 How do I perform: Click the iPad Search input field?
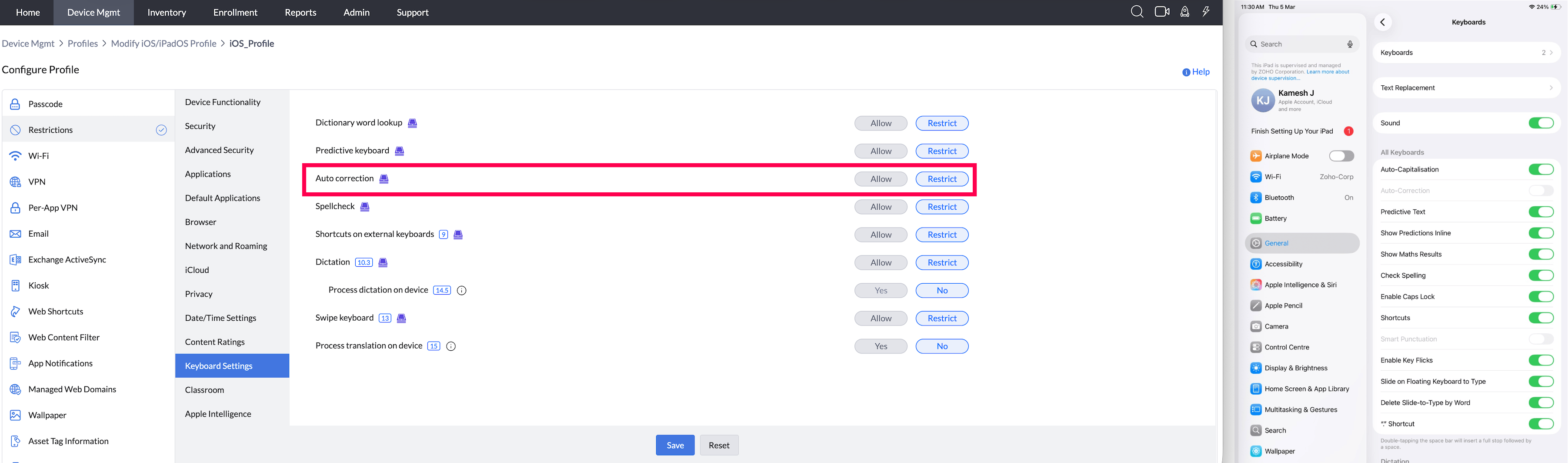(1301, 44)
